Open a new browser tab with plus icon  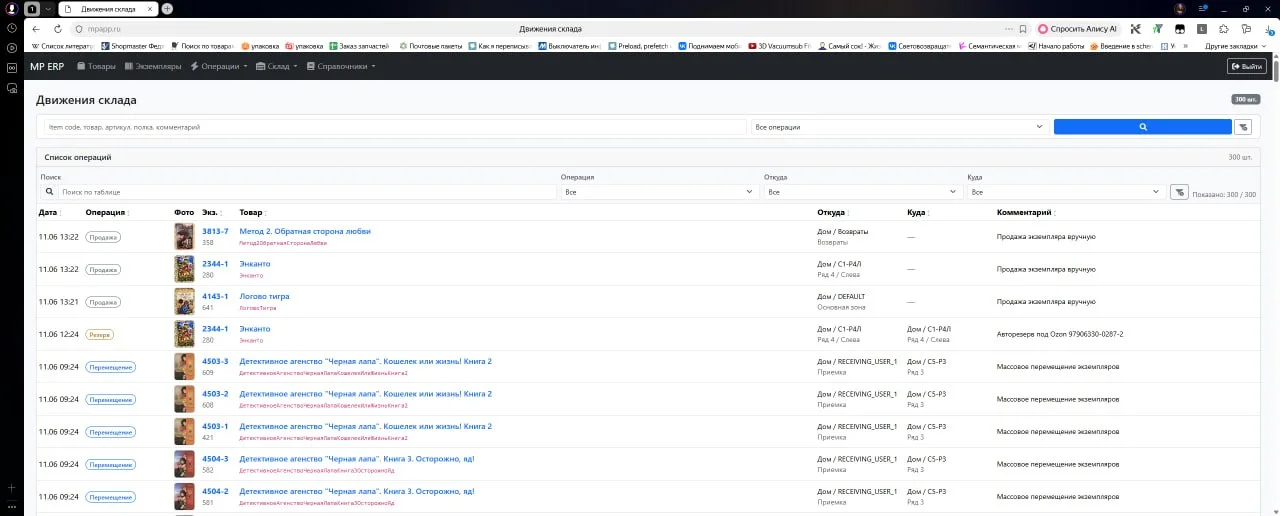(x=167, y=8)
